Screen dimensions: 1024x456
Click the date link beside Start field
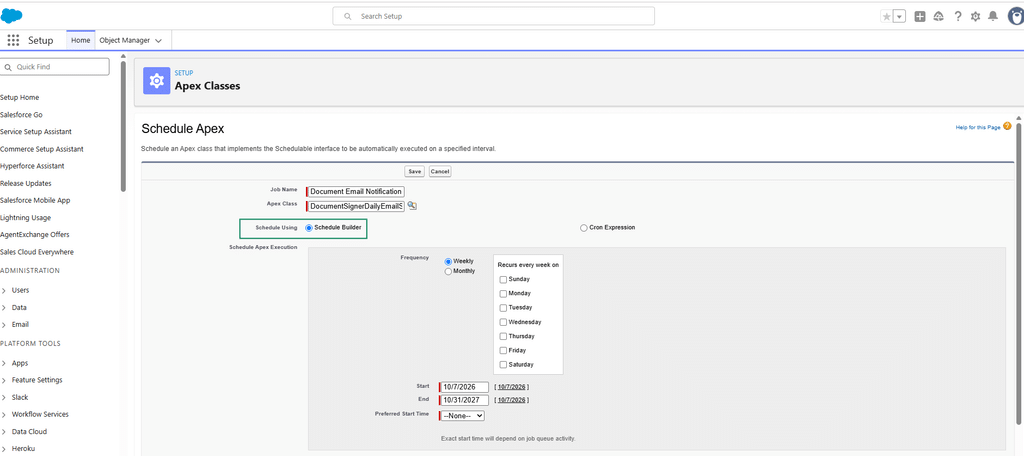[x=512, y=387]
